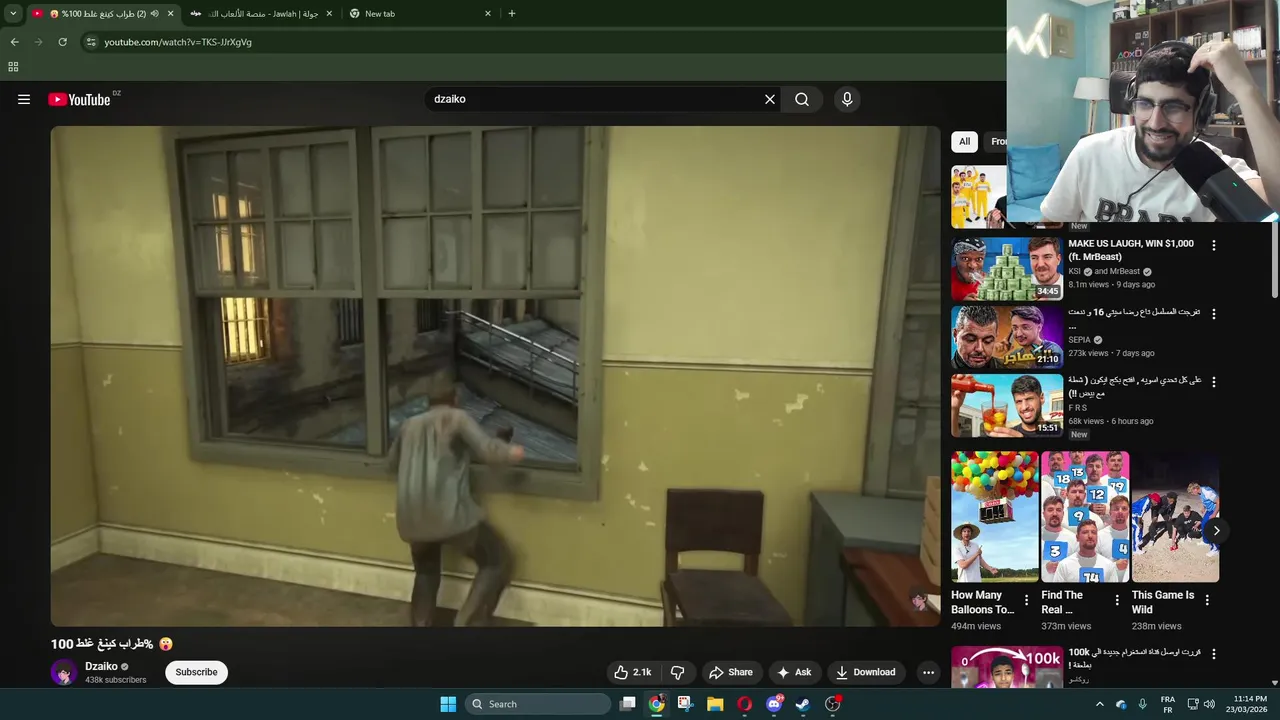Click the video player to pause
1280x720 pixels.
pos(495,376)
